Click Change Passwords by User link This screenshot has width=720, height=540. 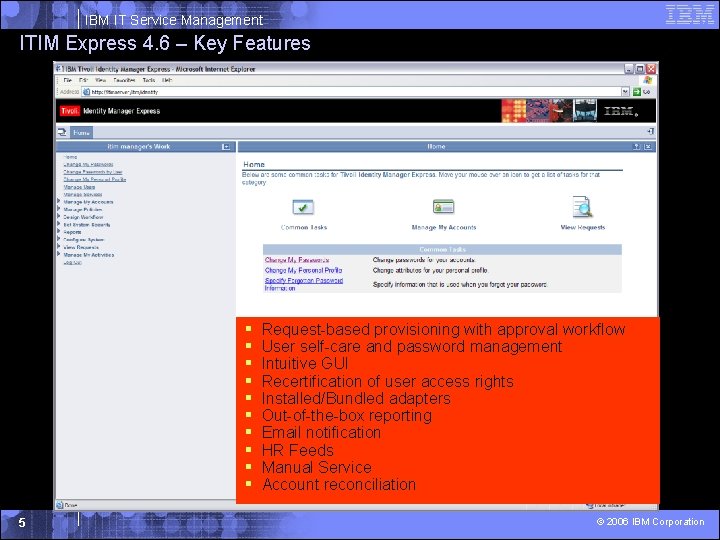tap(93, 172)
